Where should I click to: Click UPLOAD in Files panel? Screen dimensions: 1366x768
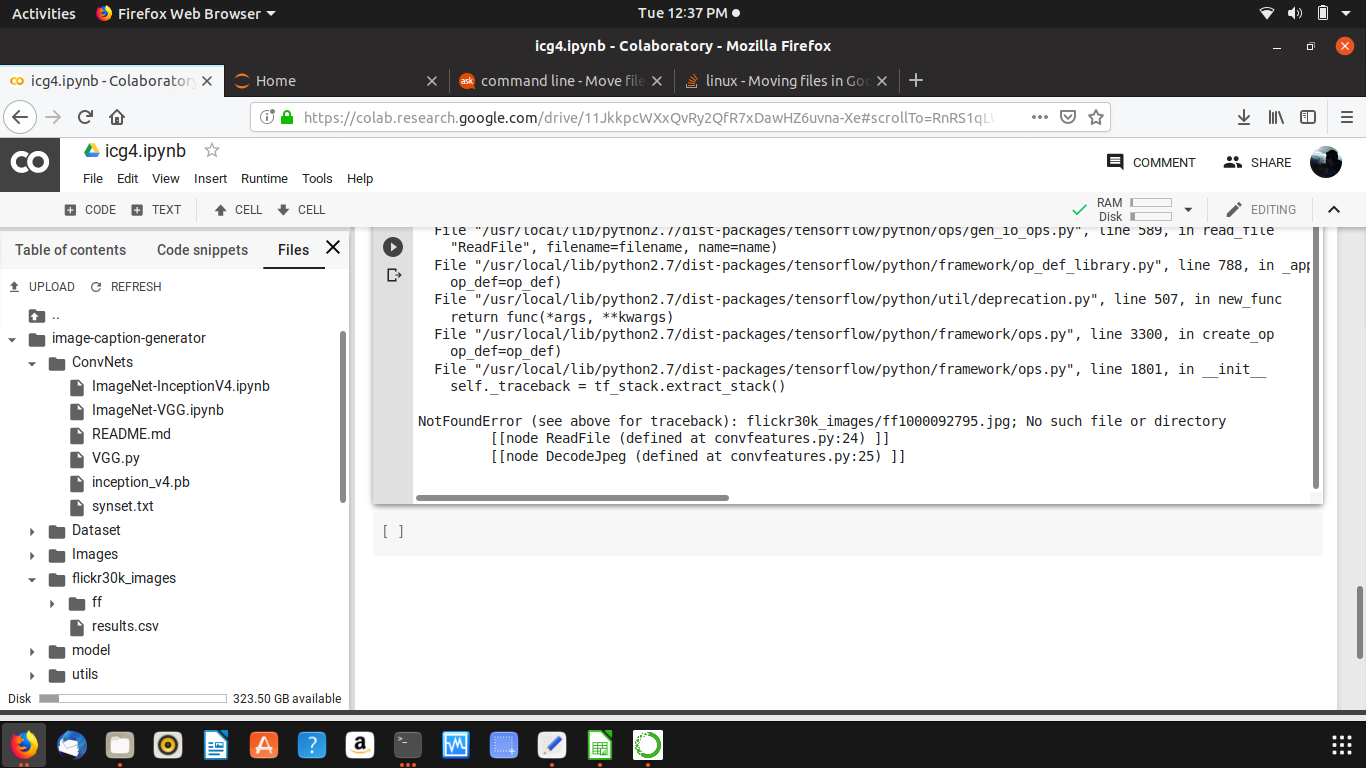(42, 287)
